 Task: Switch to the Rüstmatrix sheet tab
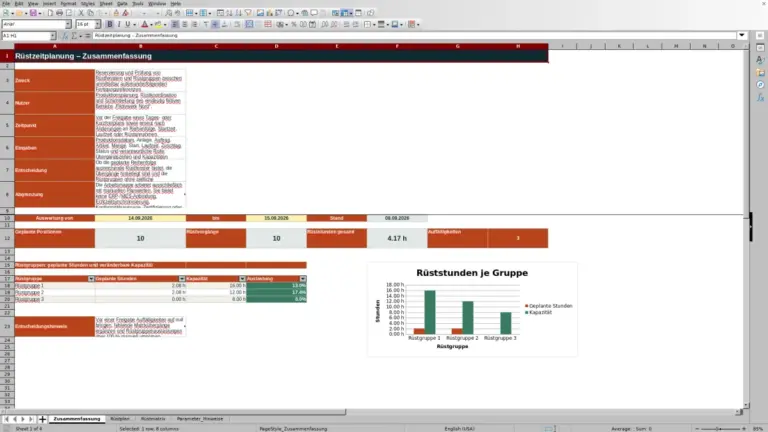153,419
